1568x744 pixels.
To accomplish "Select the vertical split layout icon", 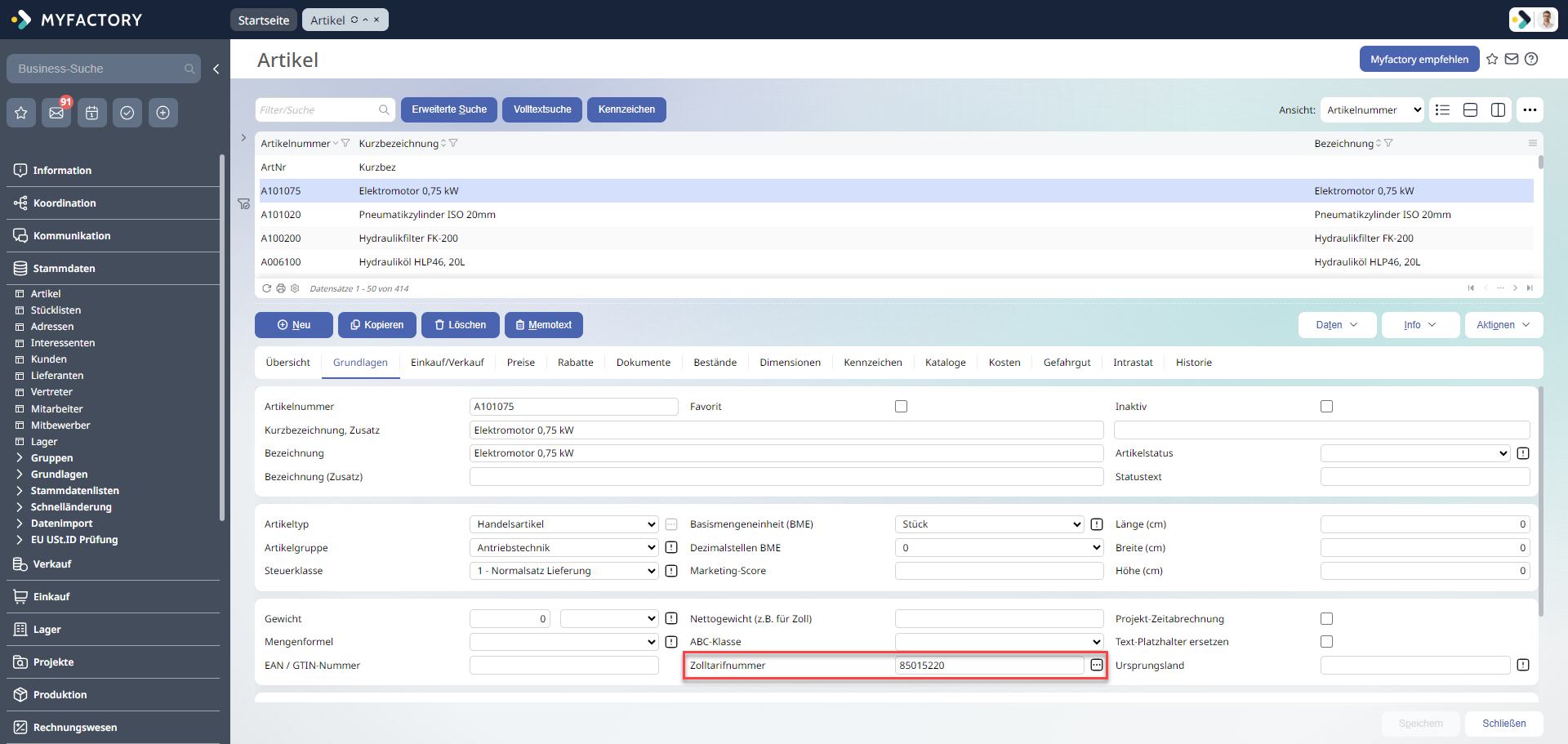I will click(1499, 110).
